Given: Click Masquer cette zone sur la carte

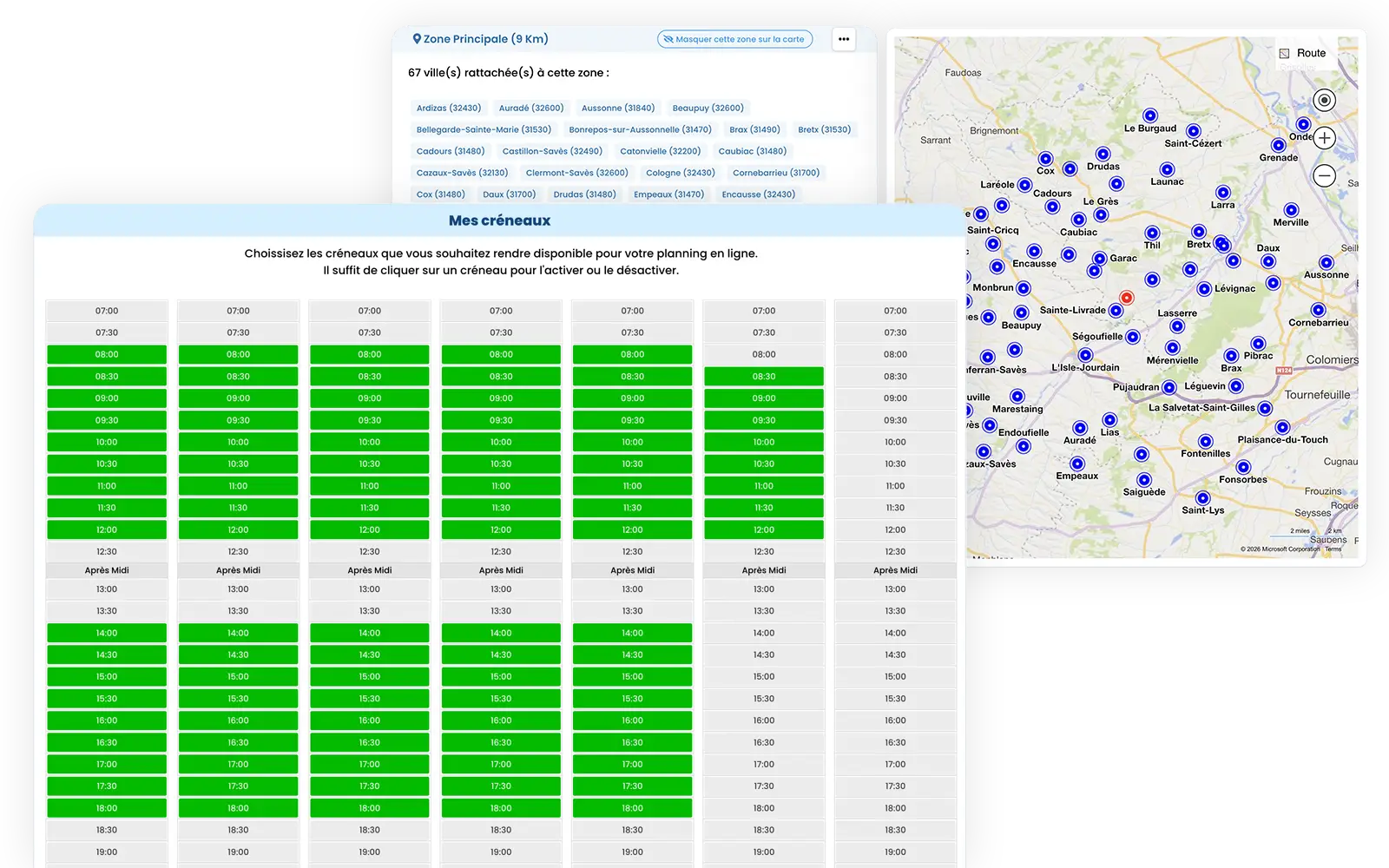Looking at the screenshot, I should (x=734, y=39).
